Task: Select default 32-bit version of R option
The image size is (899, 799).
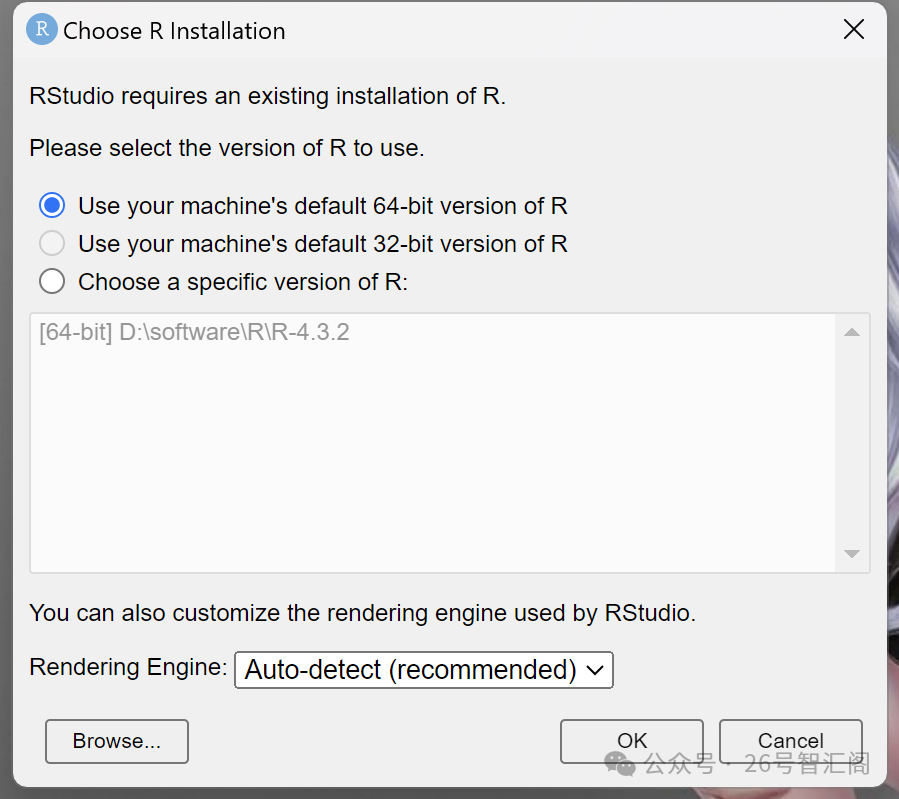Action: coord(52,244)
